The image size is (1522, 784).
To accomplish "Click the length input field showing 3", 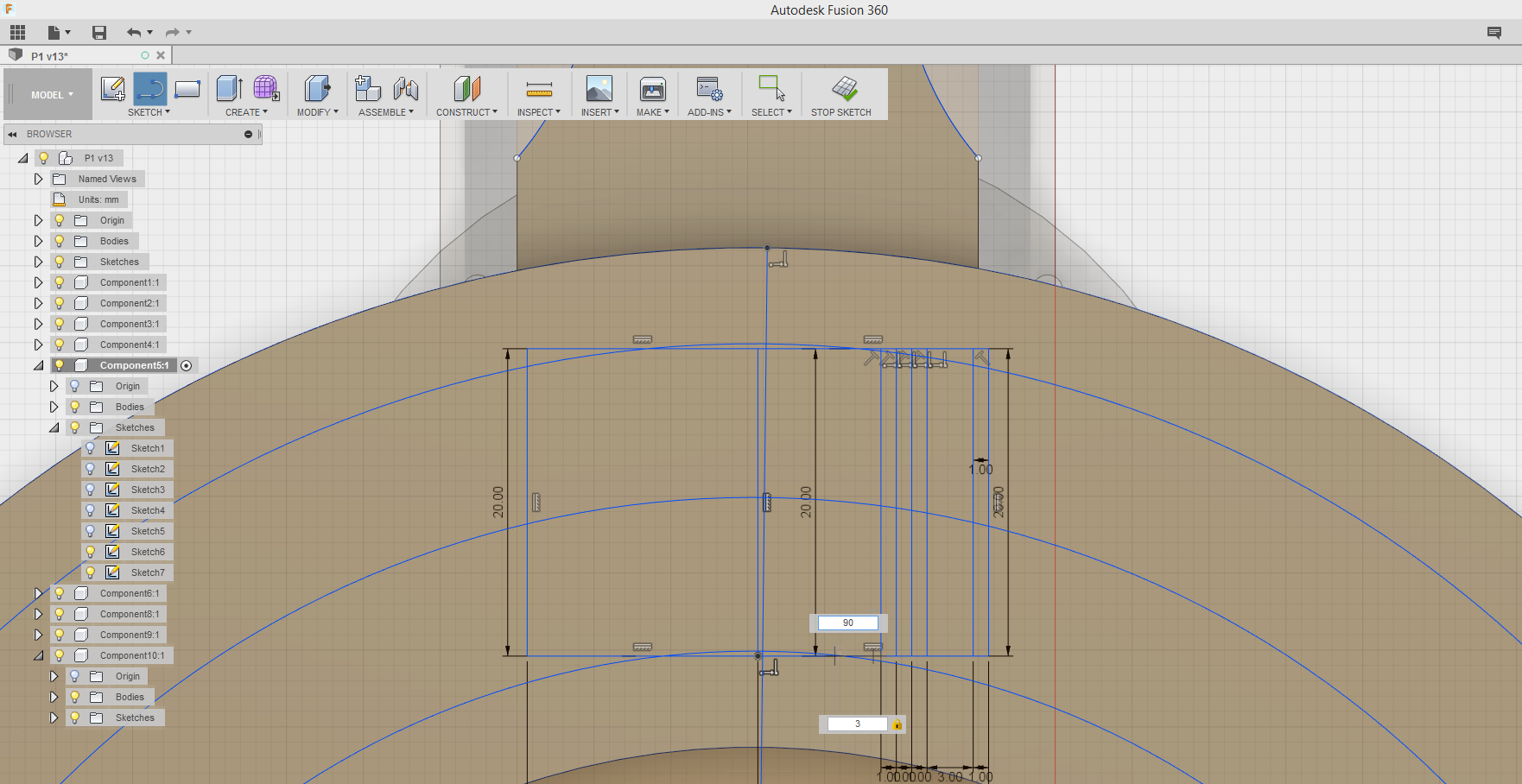I will (858, 724).
